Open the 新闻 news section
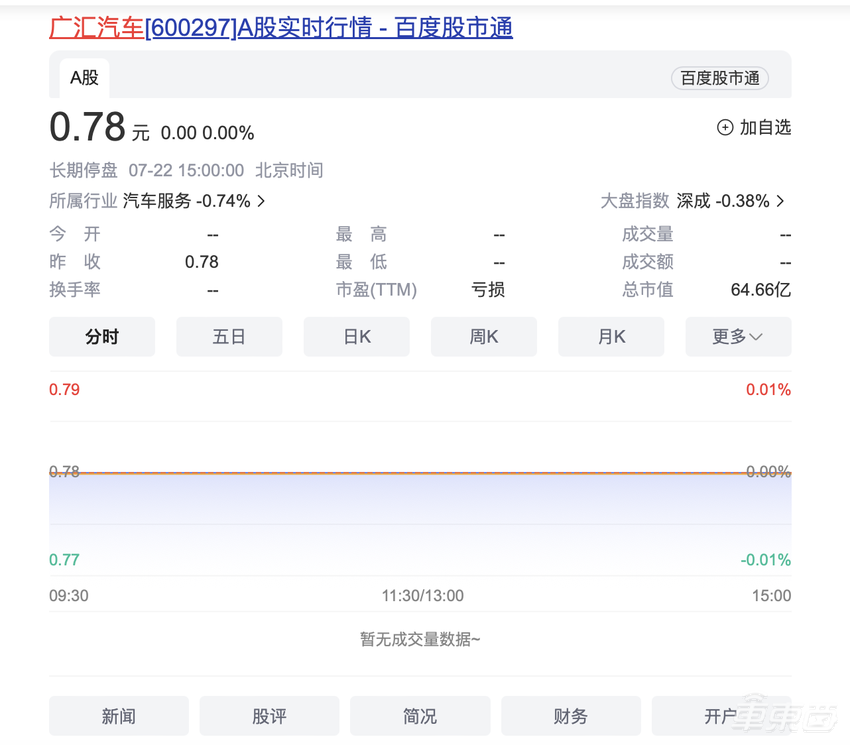This screenshot has width=850, height=745. point(118,715)
